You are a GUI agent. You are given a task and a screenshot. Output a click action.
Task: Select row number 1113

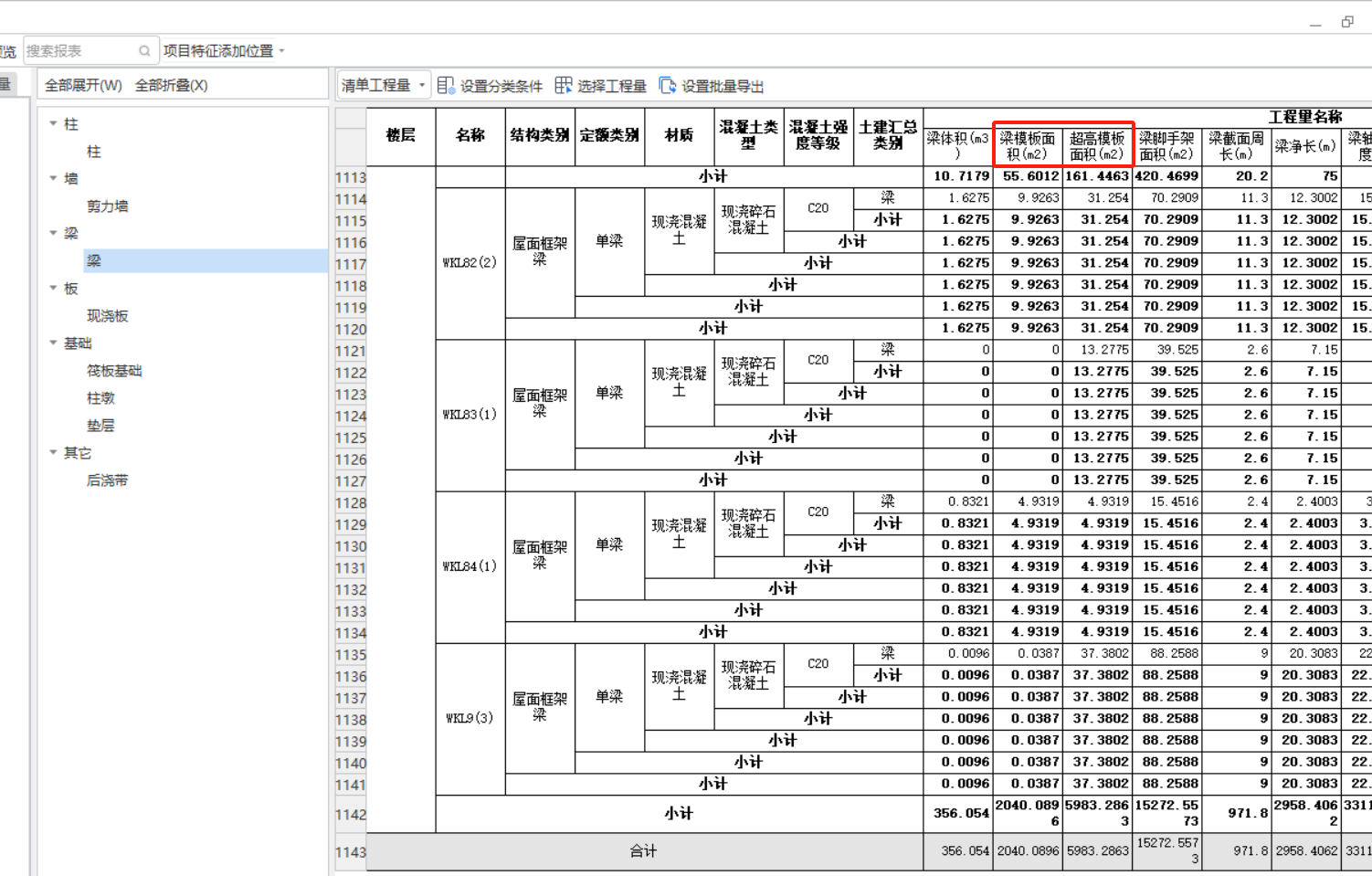351,177
